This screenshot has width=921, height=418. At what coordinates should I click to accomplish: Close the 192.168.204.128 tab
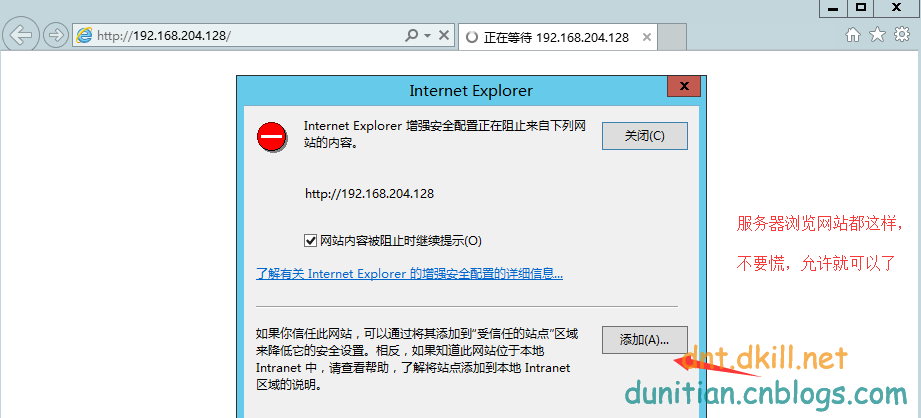[647, 38]
